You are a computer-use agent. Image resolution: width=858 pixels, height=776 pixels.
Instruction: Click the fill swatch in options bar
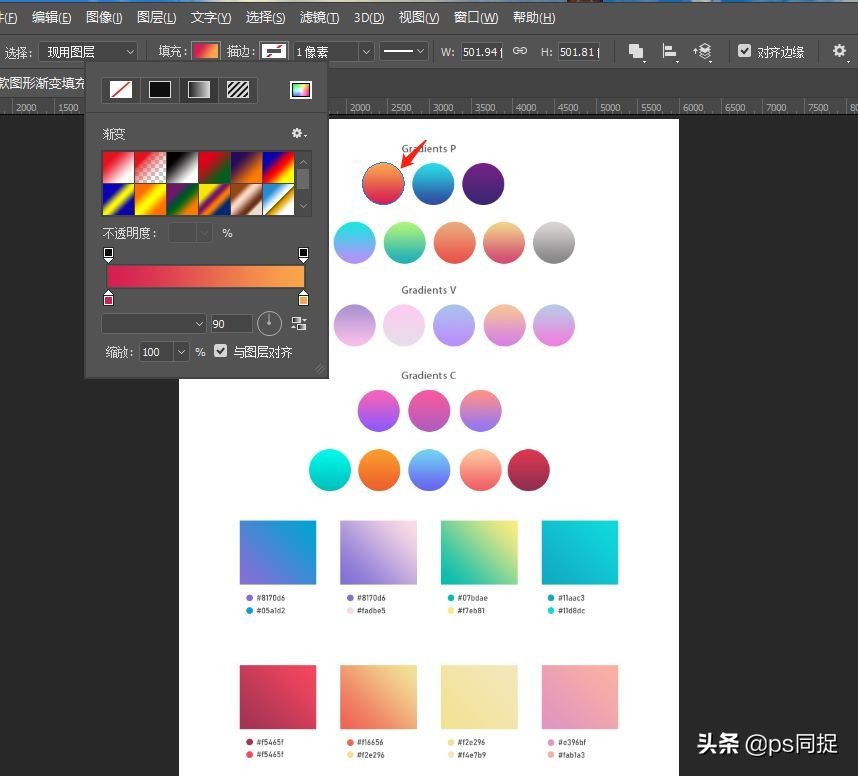[206, 51]
